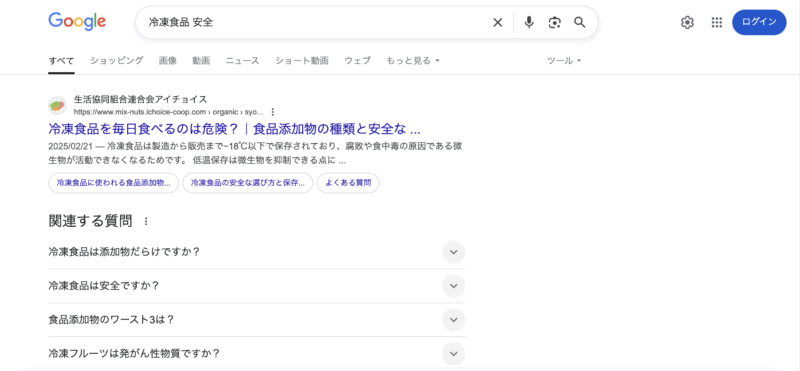Click the magnifying glass search button

click(580, 22)
